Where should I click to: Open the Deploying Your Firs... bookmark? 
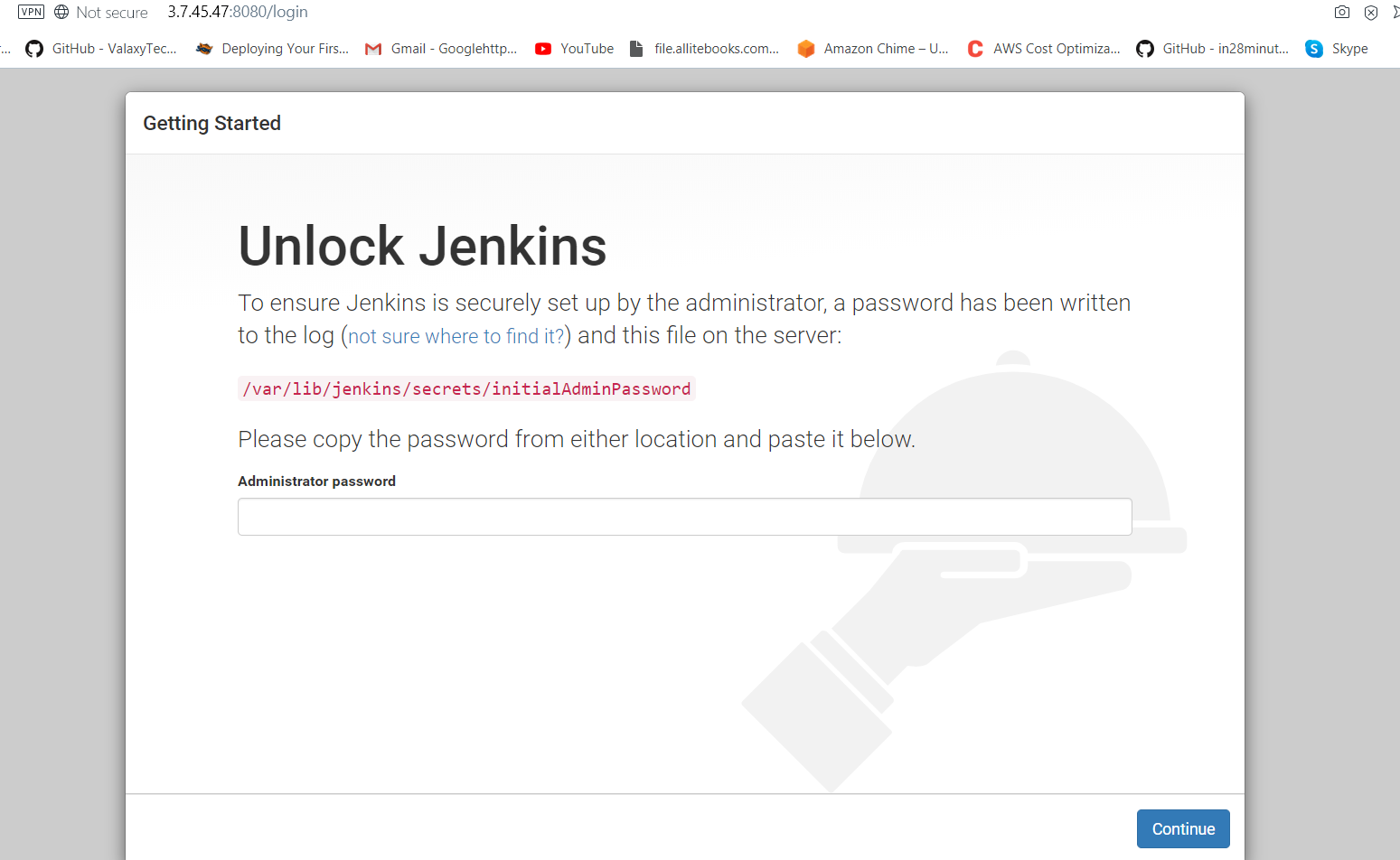click(x=272, y=49)
